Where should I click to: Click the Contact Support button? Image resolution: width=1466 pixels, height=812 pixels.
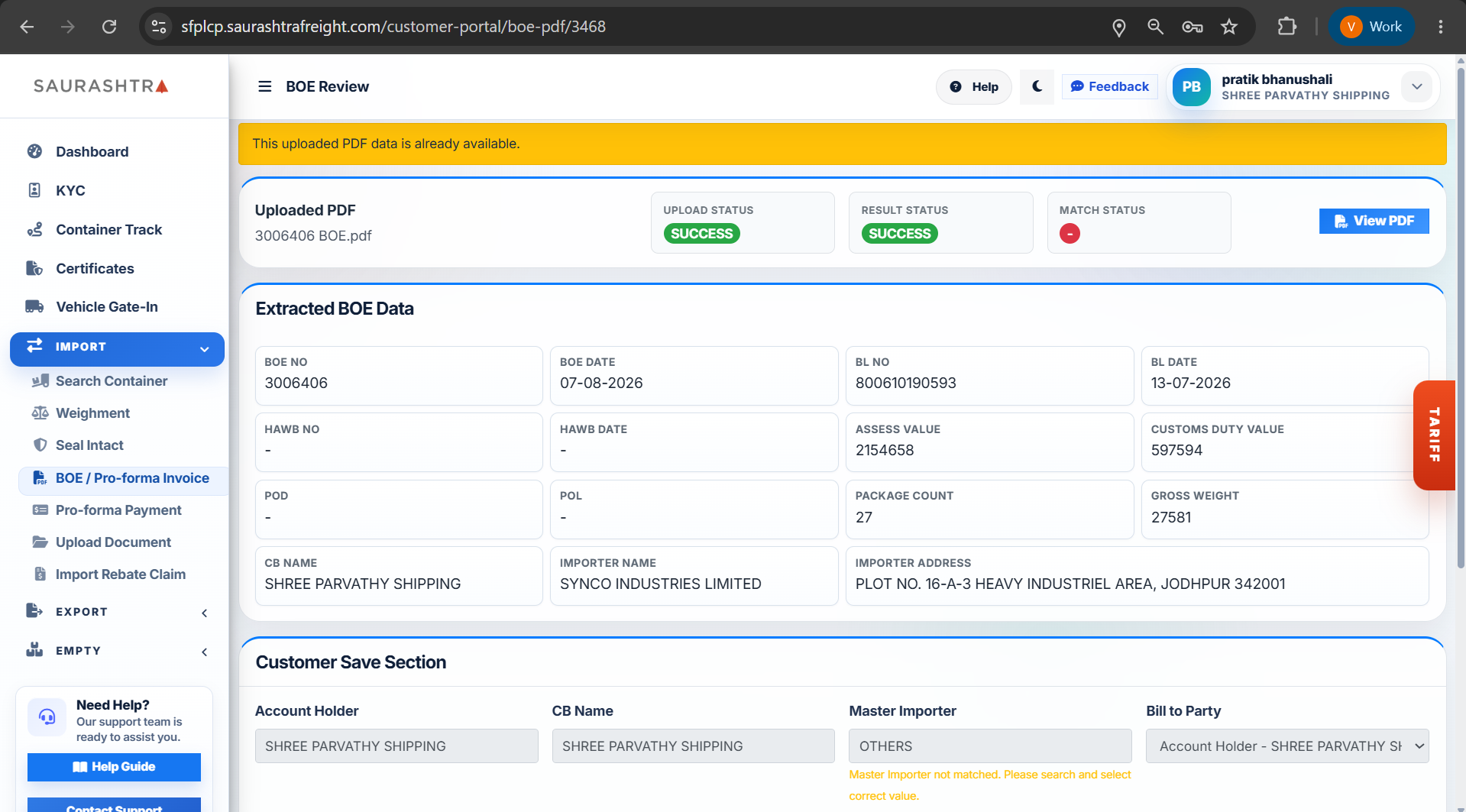coord(114,805)
